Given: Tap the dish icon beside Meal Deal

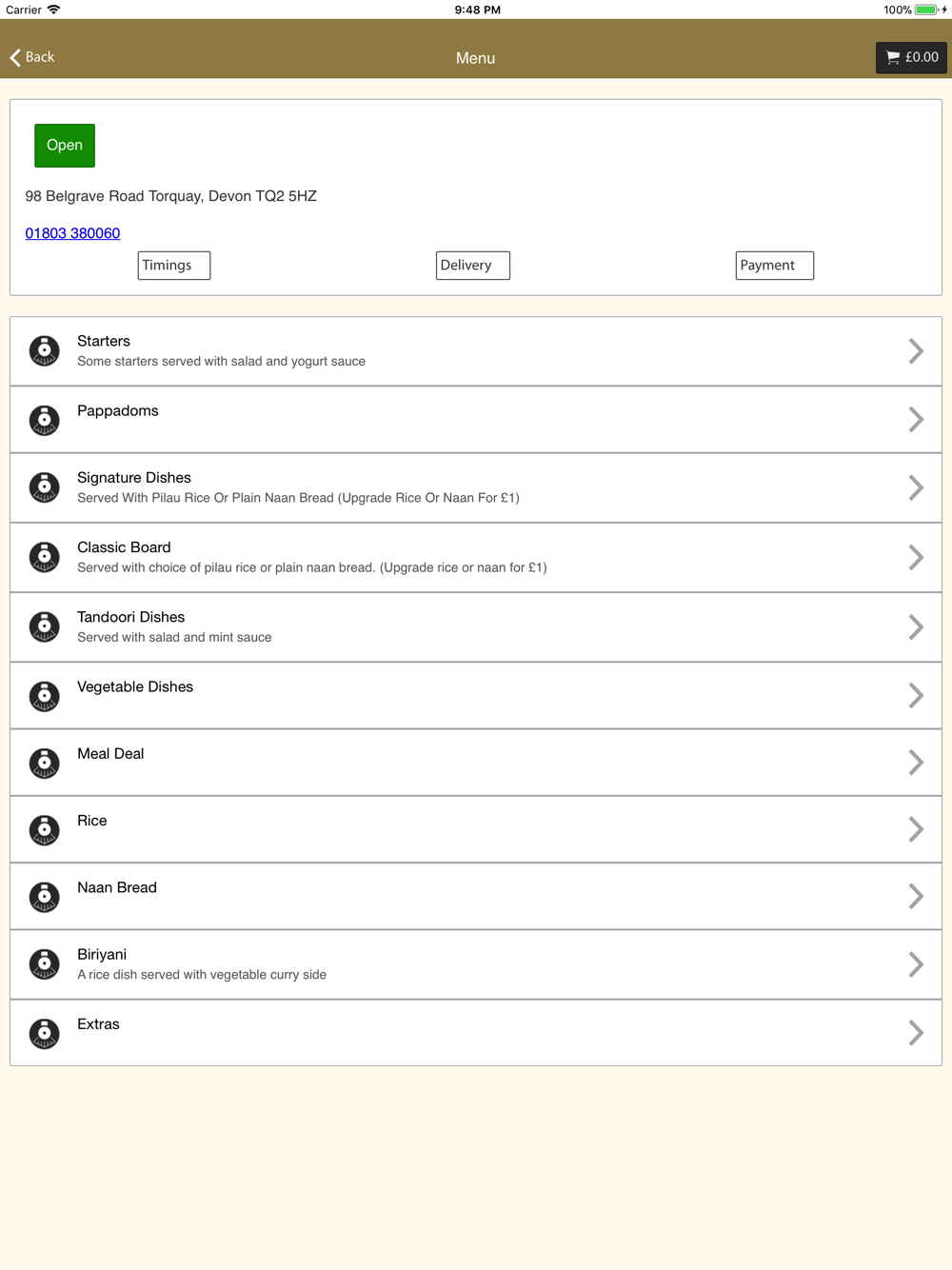Looking at the screenshot, I should click(44, 763).
